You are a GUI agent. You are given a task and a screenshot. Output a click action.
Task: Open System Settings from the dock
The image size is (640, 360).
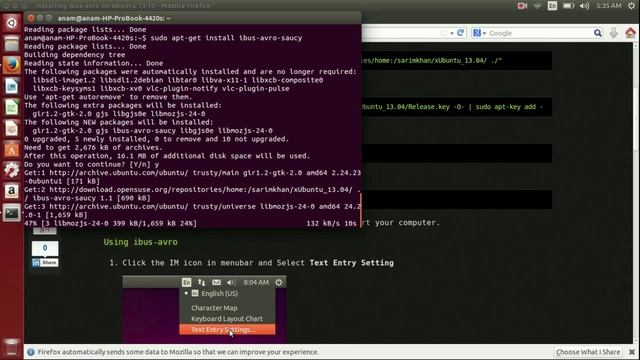coord(11,170)
